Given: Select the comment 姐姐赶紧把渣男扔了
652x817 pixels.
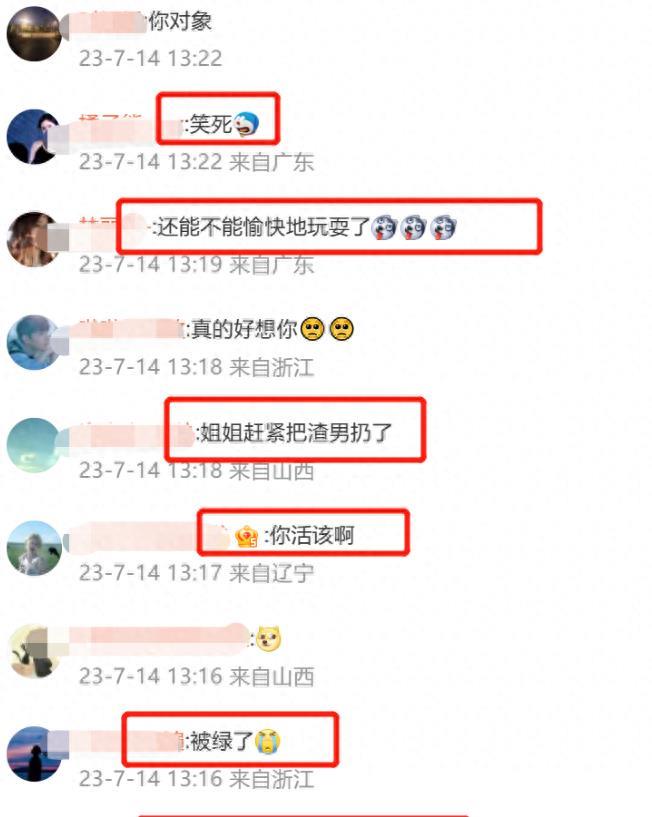Looking at the screenshot, I should [296, 432].
